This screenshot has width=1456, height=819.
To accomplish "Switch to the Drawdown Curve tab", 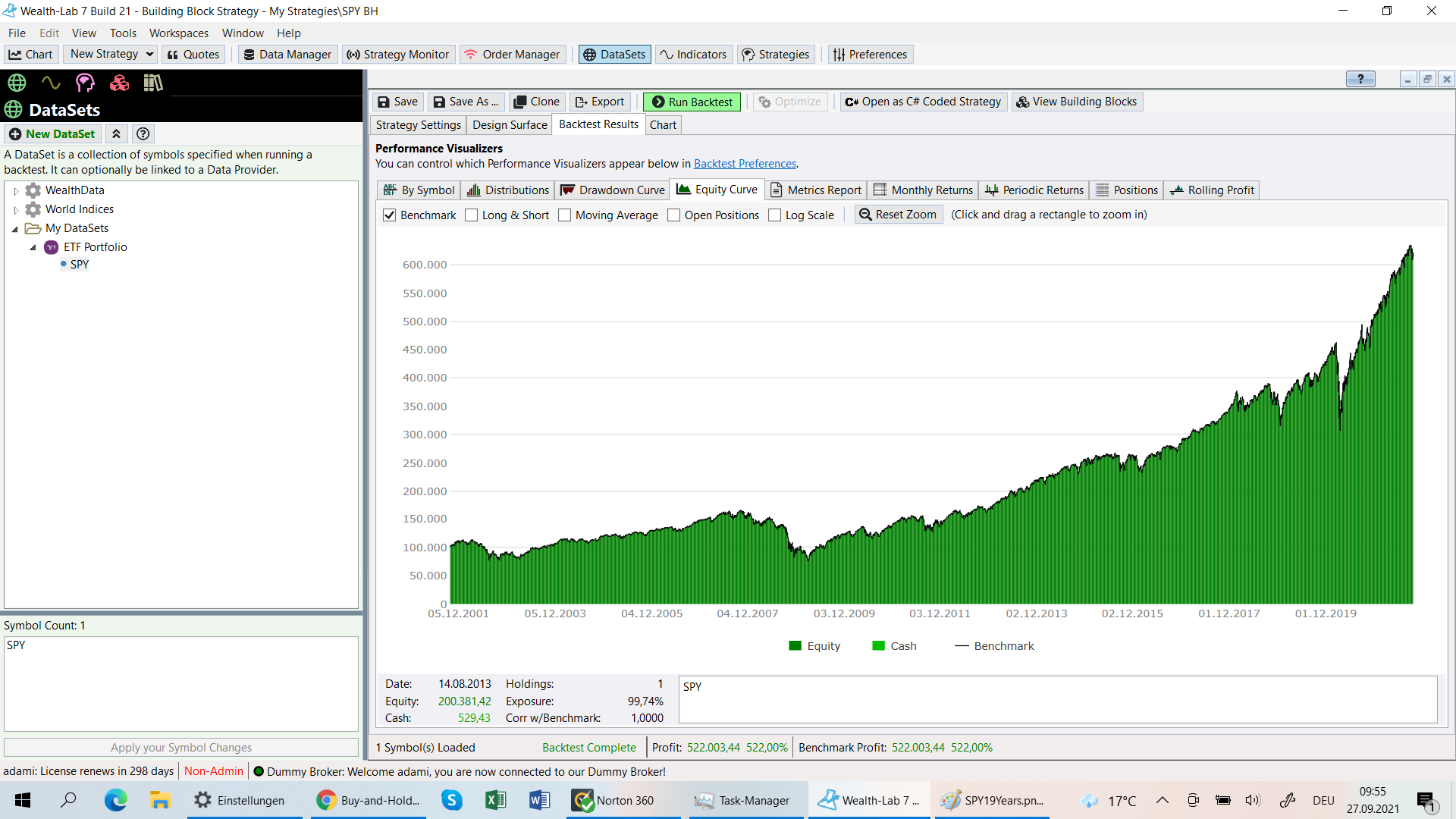I will [x=613, y=190].
